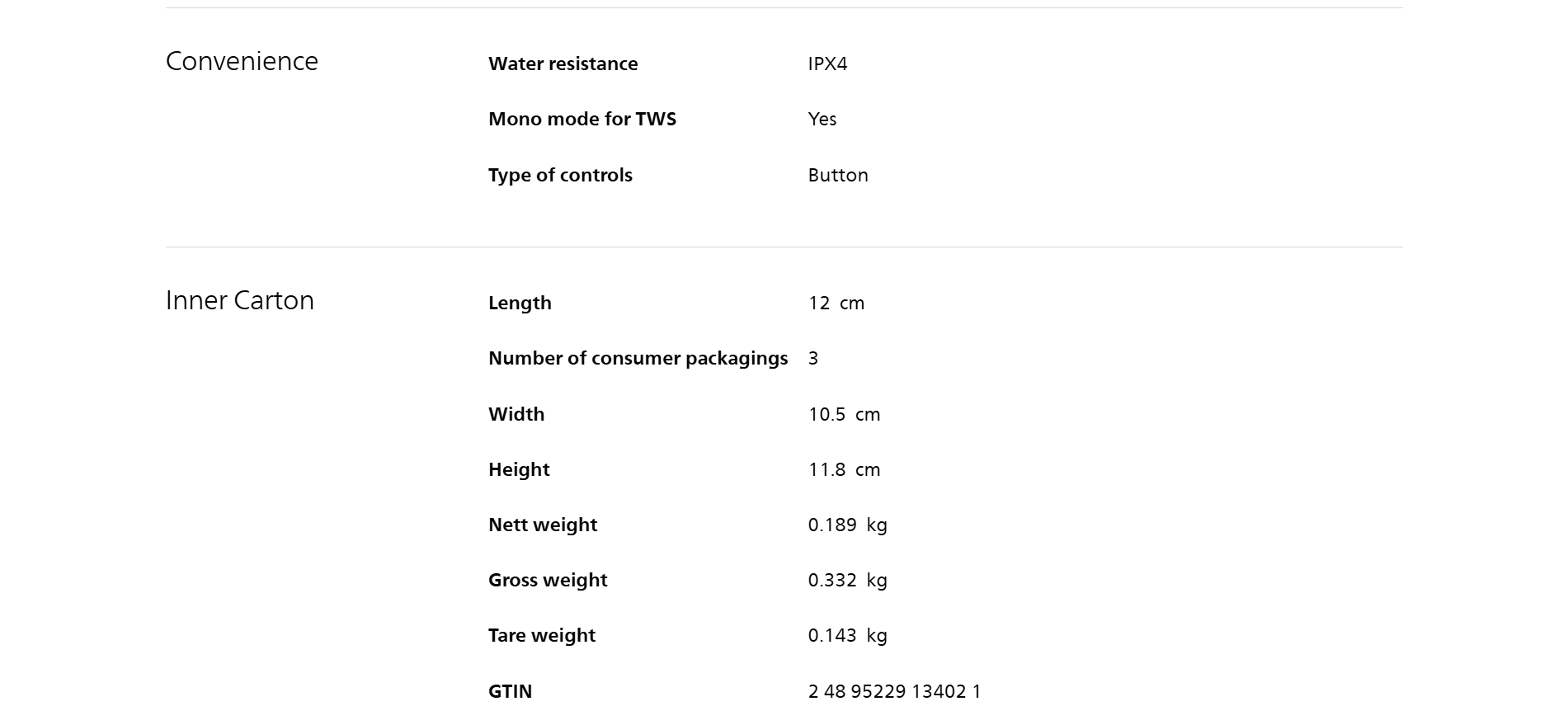
Task: Click the Width label
Action: 516,415
